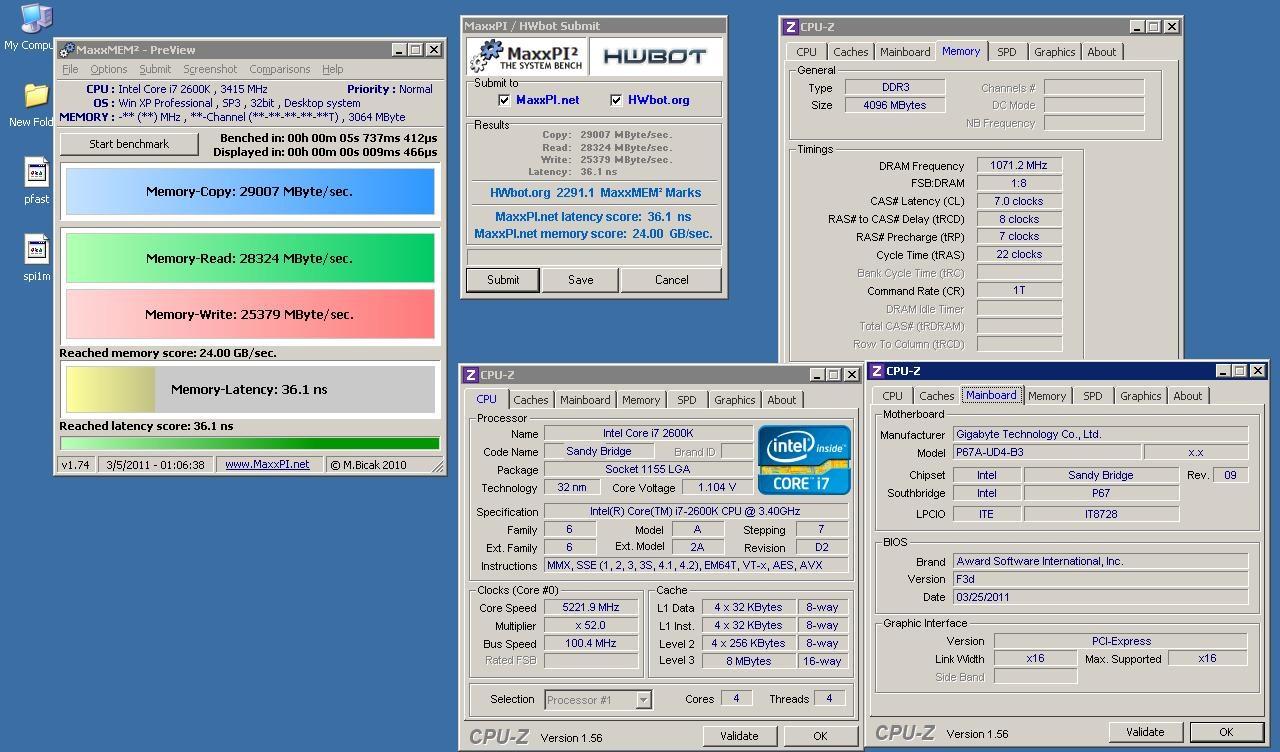Viewport: 1280px width, 752px height.
Task: Click the CPU-Z Z logo in CPU window title
Action: tap(471, 375)
